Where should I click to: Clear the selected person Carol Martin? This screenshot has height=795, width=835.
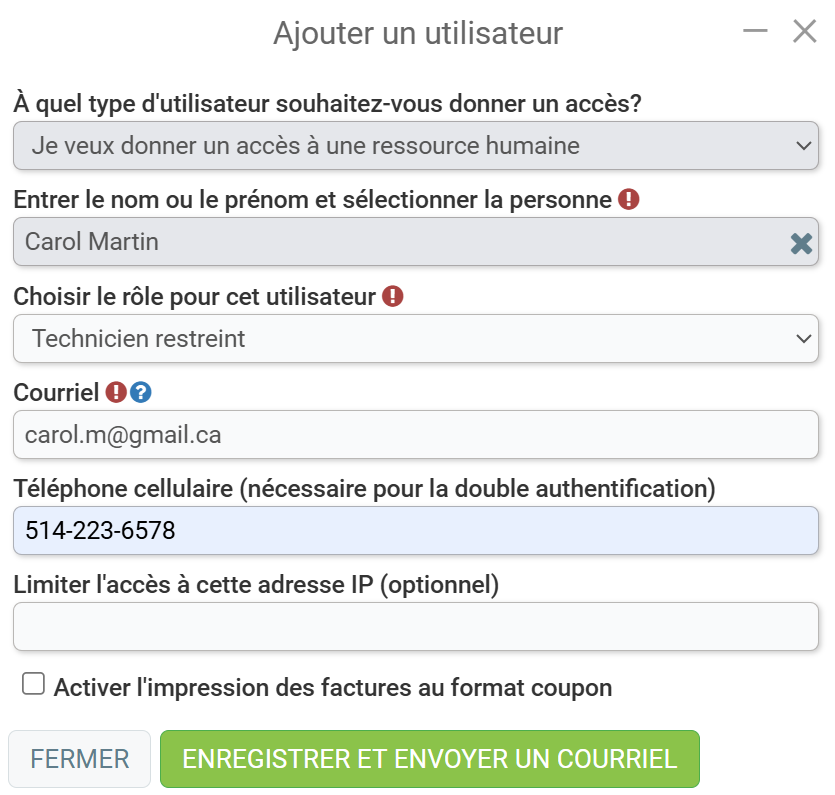point(801,243)
